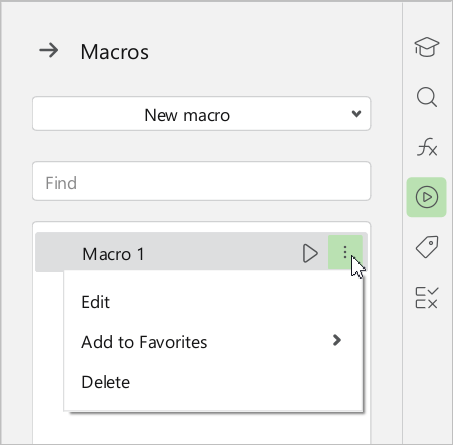Click in the Find input field
The height and width of the screenshot is (445, 453).
click(201, 181)
